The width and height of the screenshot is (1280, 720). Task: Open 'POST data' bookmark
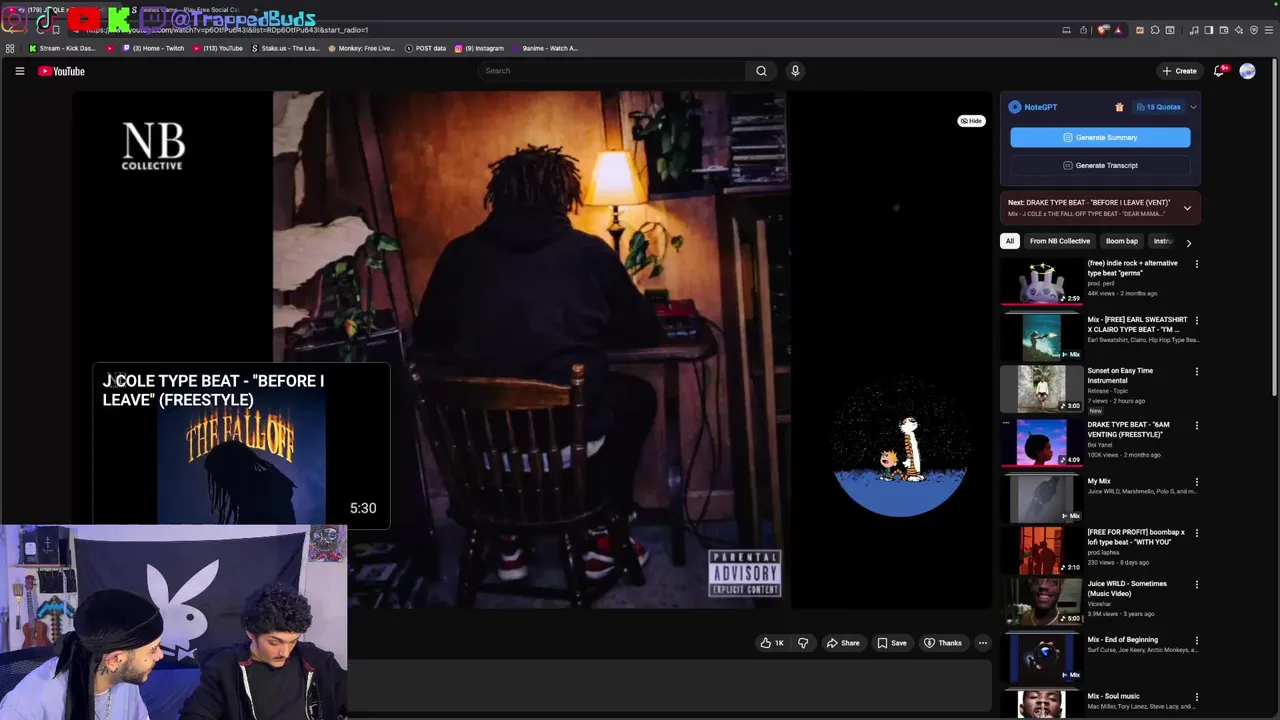pyautogui.click(x=425, y=48)
